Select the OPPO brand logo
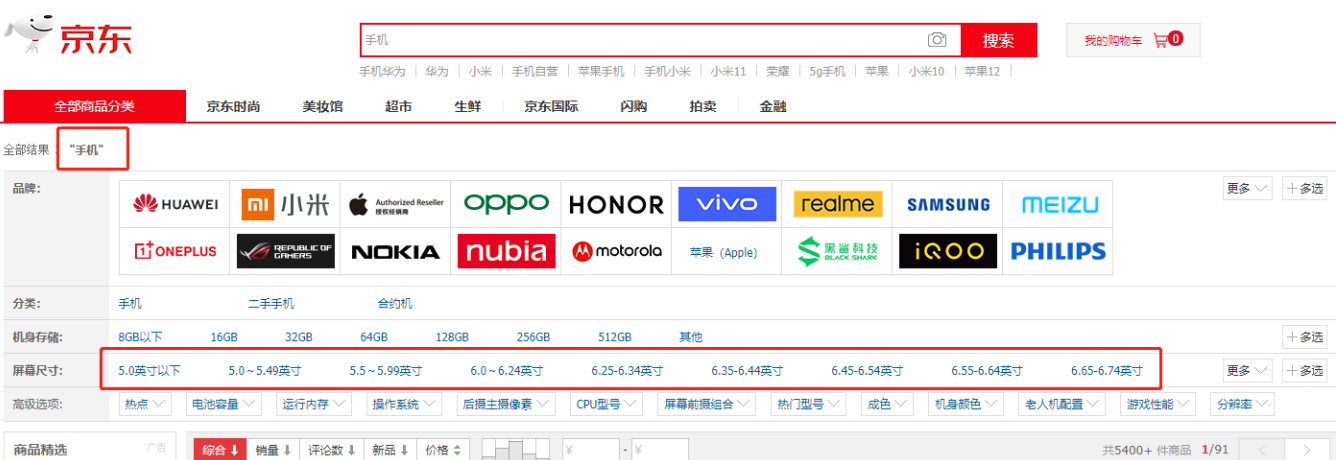1336x460 pixels. 506,204
